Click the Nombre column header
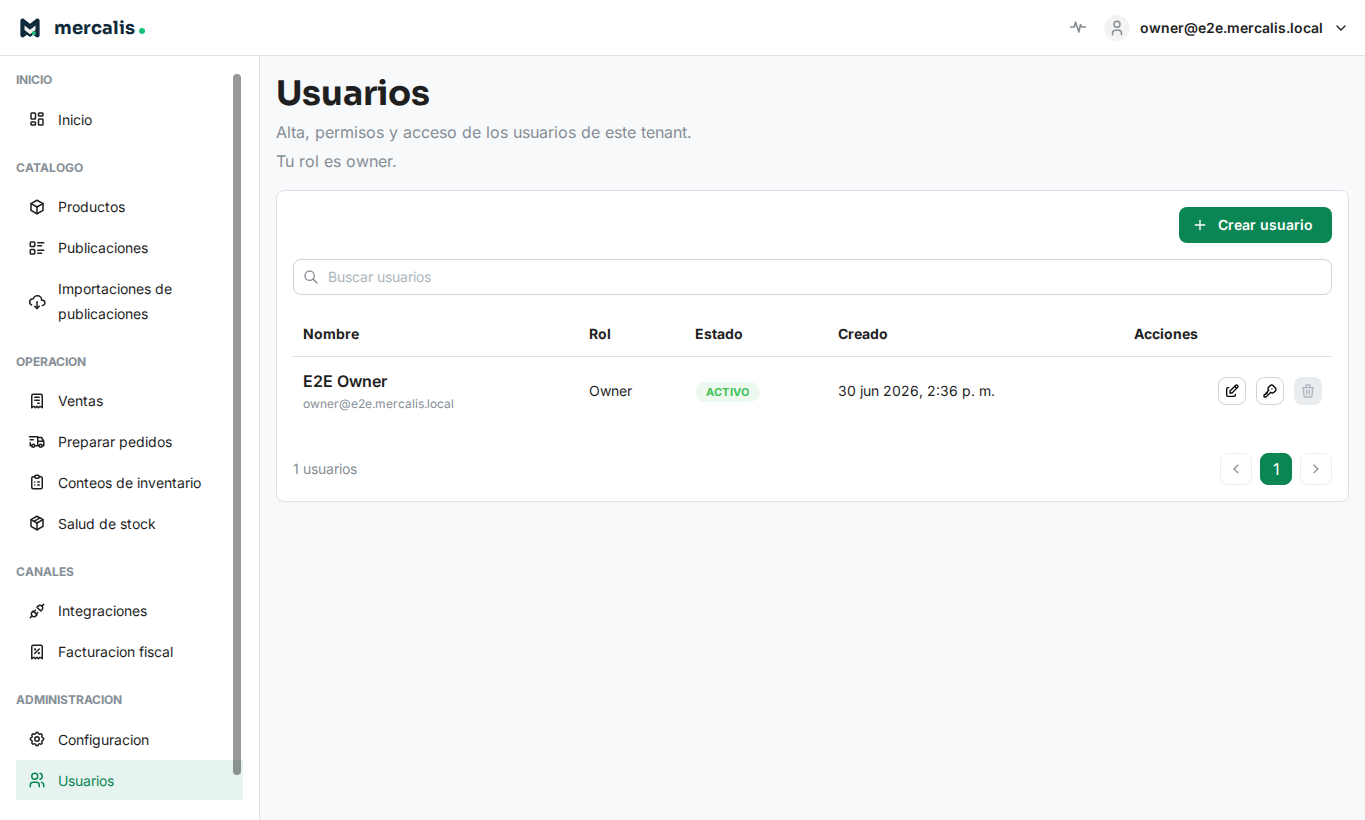This screenshot has width=1365, height=820. pyautogui.click(x=331, y=334)
